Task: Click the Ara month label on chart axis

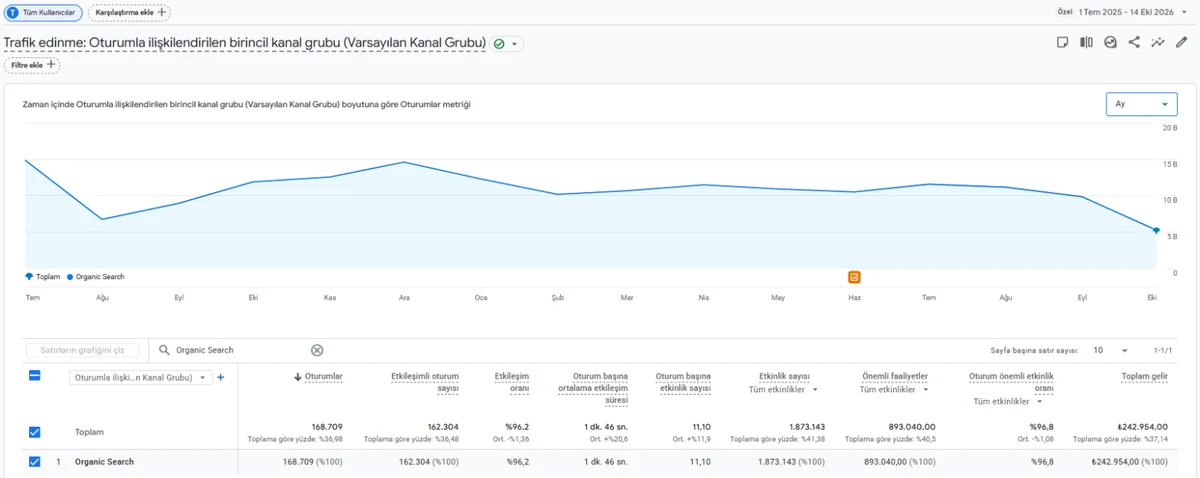Action: click(403, 297)
